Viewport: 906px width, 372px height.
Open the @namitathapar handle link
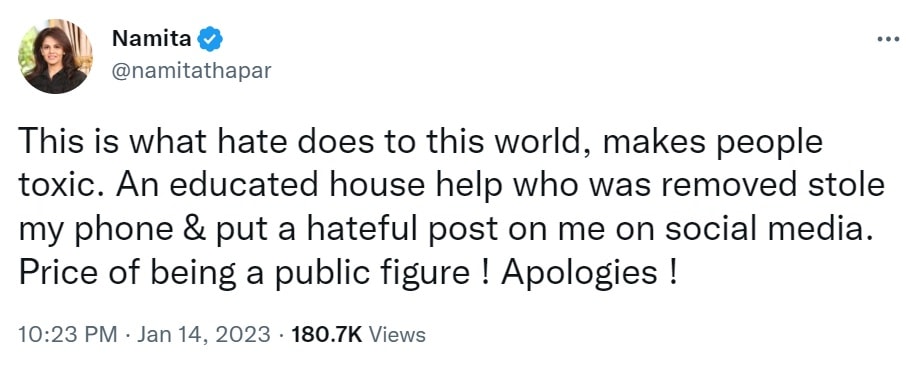tap(190, 72)
